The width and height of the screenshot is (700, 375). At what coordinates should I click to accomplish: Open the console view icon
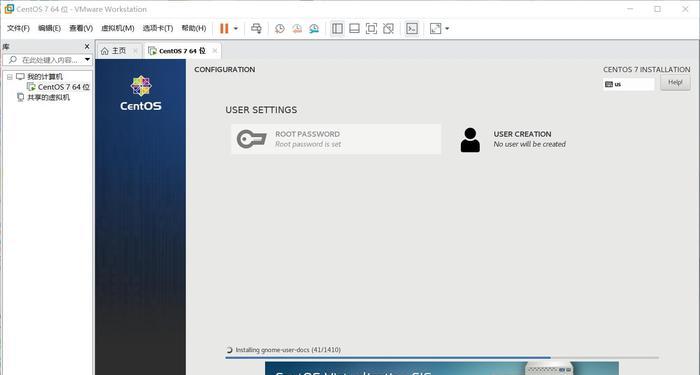pyautogui.click(x=412, y=29)
